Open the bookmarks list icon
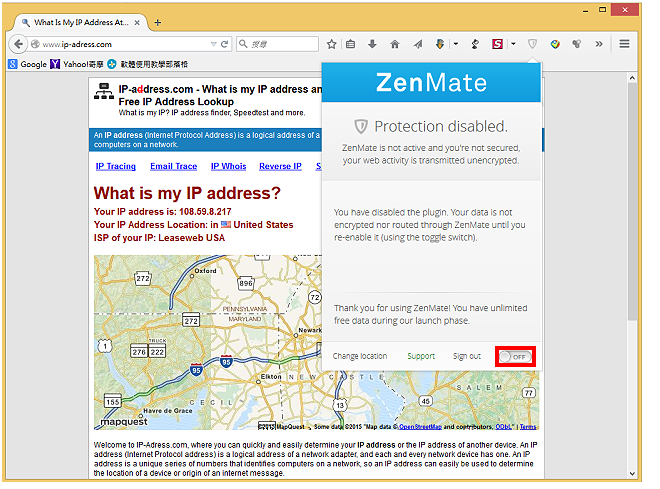The width and height of the screenshot is (660, 489). 351,44
